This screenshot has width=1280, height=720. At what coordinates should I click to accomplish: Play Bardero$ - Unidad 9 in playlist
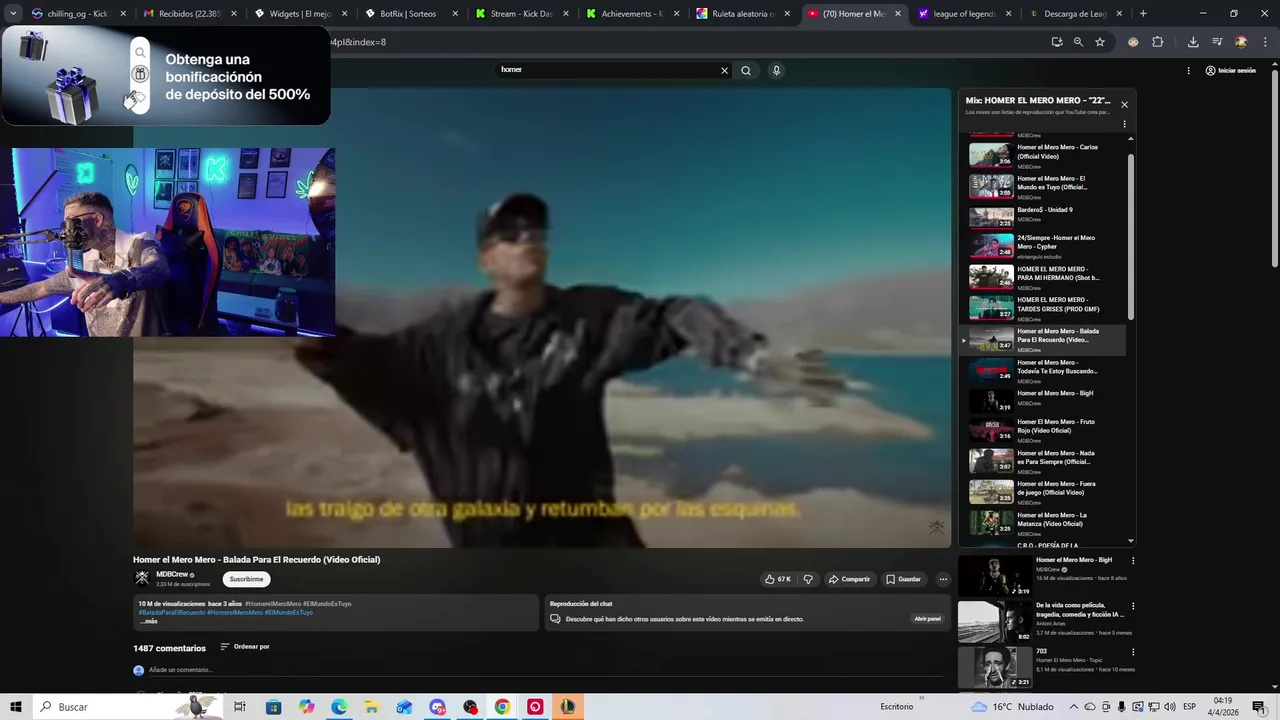point(1044,216)
